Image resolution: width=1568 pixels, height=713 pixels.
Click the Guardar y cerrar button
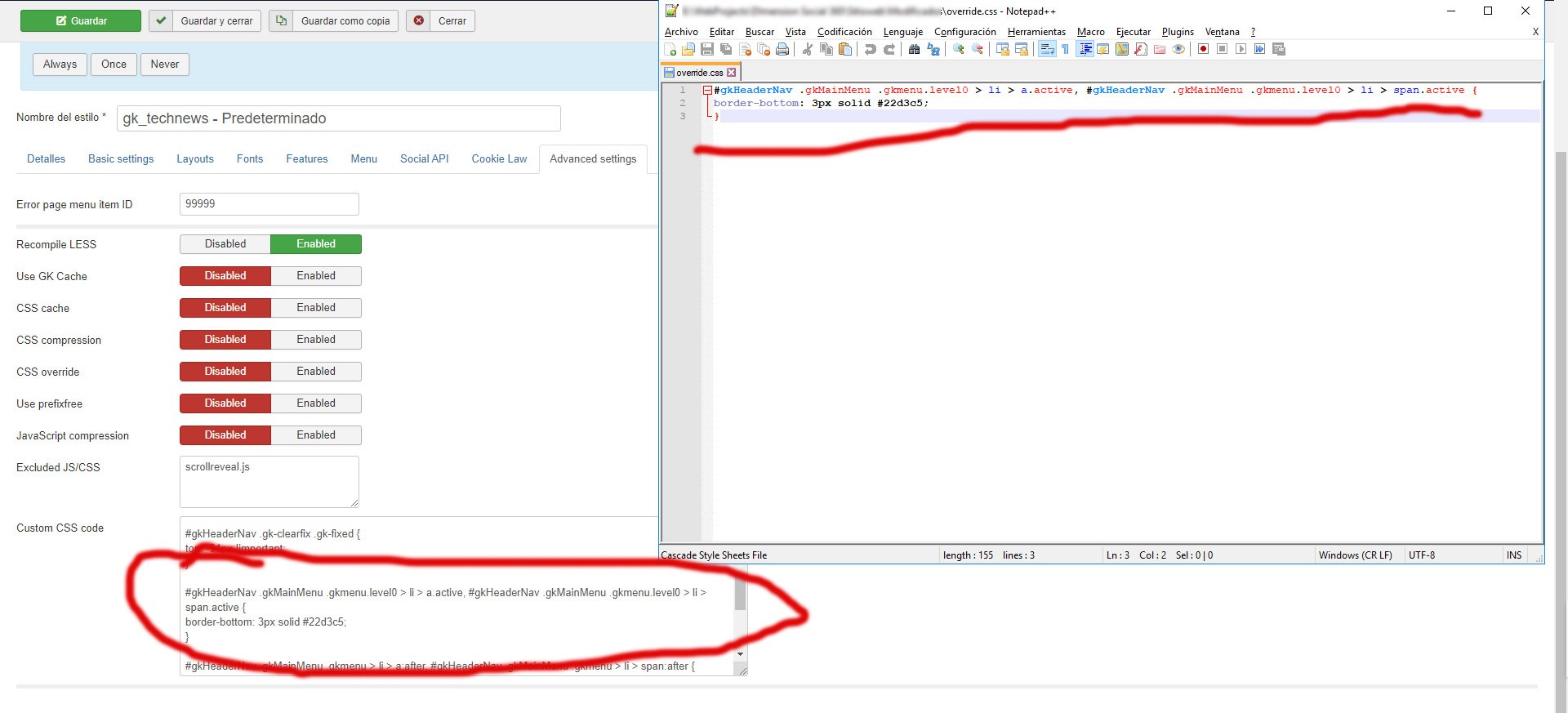pyautogui.click(x=205, y=21)
